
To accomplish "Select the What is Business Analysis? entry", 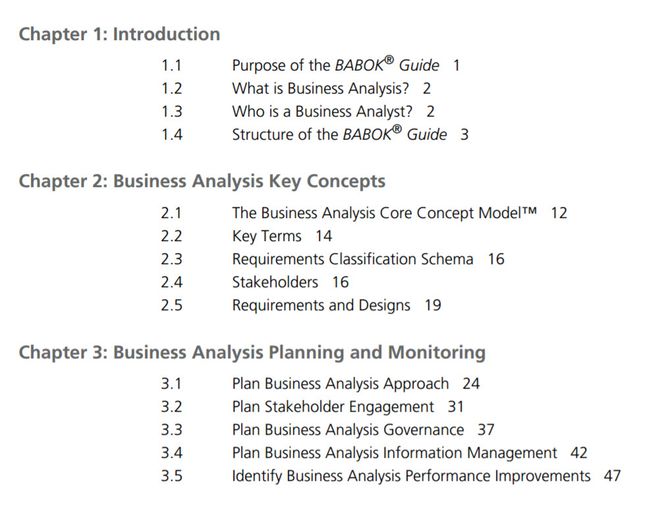I will (x=320, y=88).
